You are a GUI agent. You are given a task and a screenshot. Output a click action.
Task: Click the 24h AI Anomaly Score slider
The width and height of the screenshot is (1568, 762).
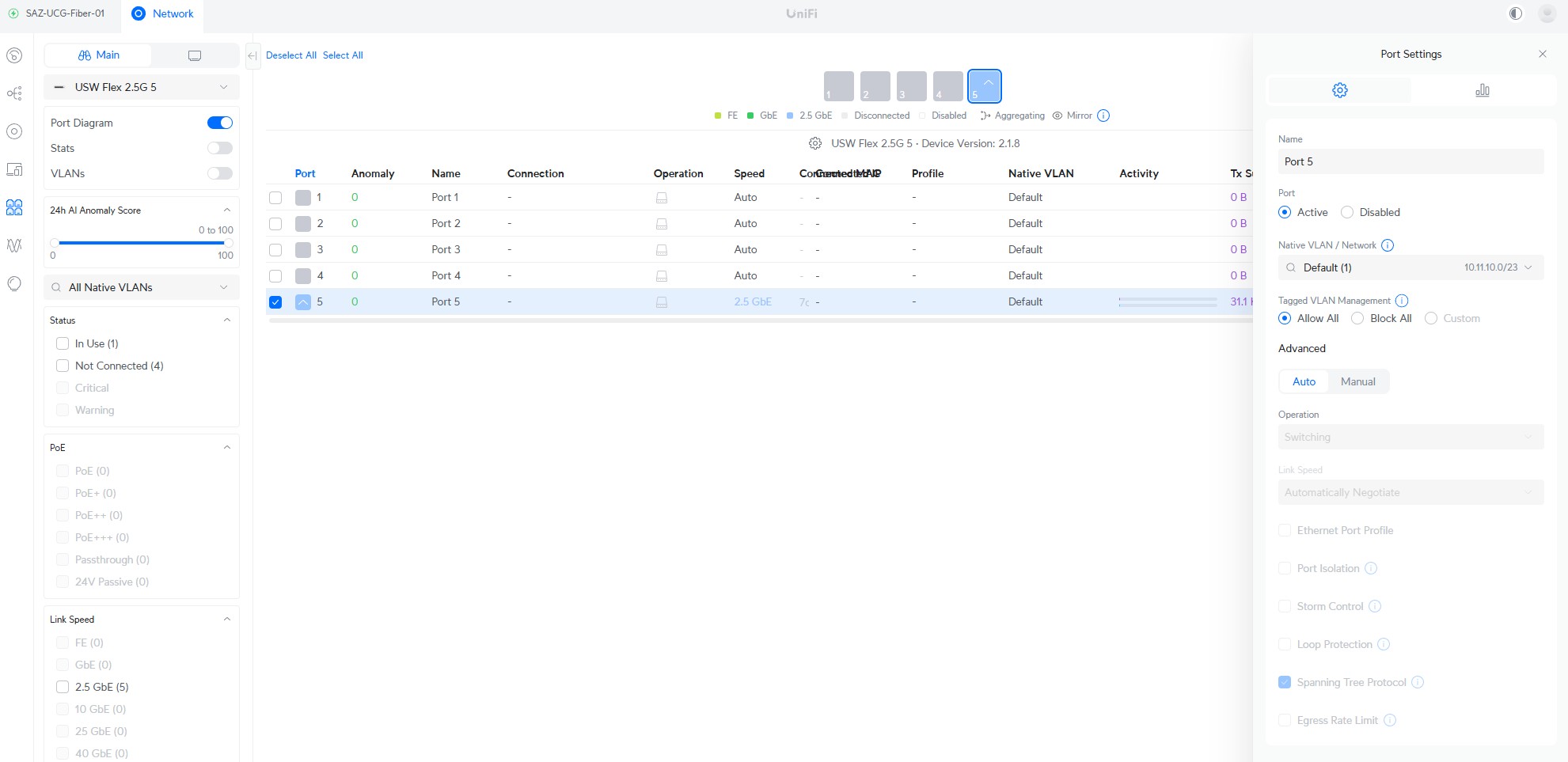point(141,243)
